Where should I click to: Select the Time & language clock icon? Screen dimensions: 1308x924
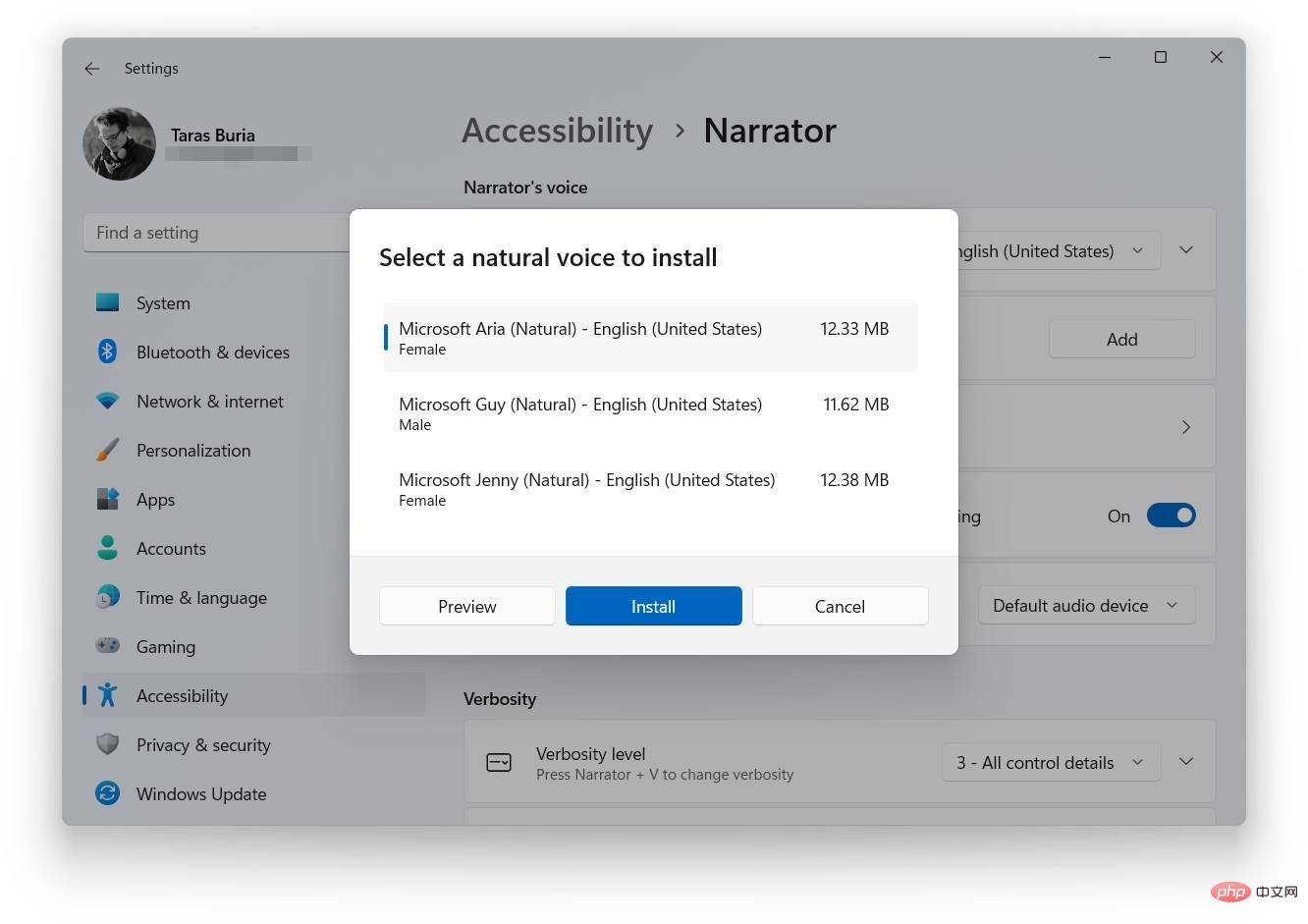coord(108,597)
